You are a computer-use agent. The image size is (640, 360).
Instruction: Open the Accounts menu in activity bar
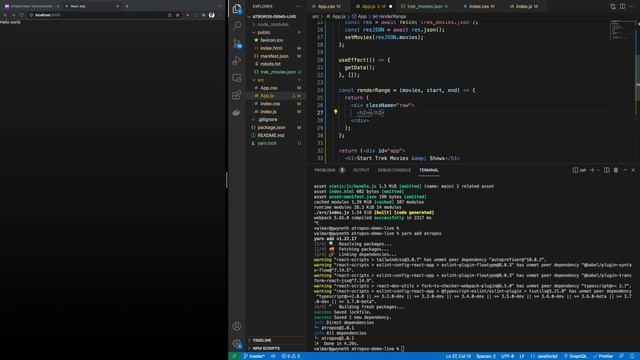click(x=237, y=326)
